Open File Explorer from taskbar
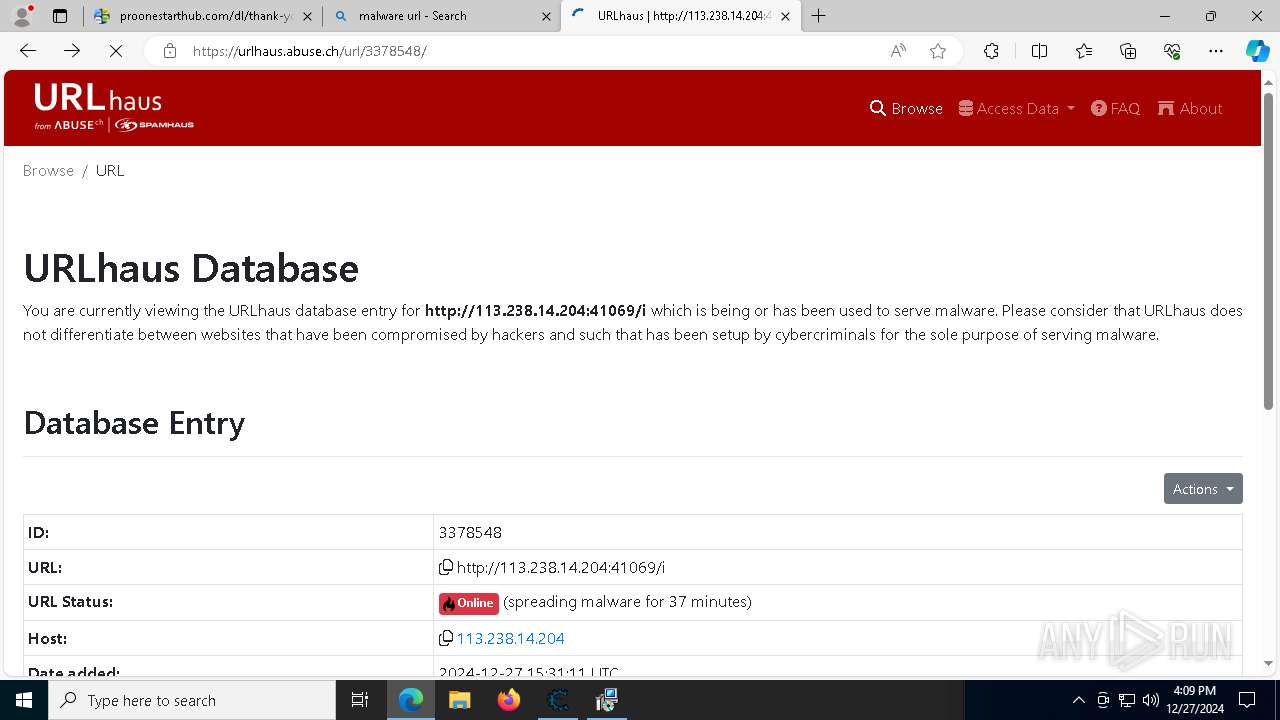 [460, 700]
